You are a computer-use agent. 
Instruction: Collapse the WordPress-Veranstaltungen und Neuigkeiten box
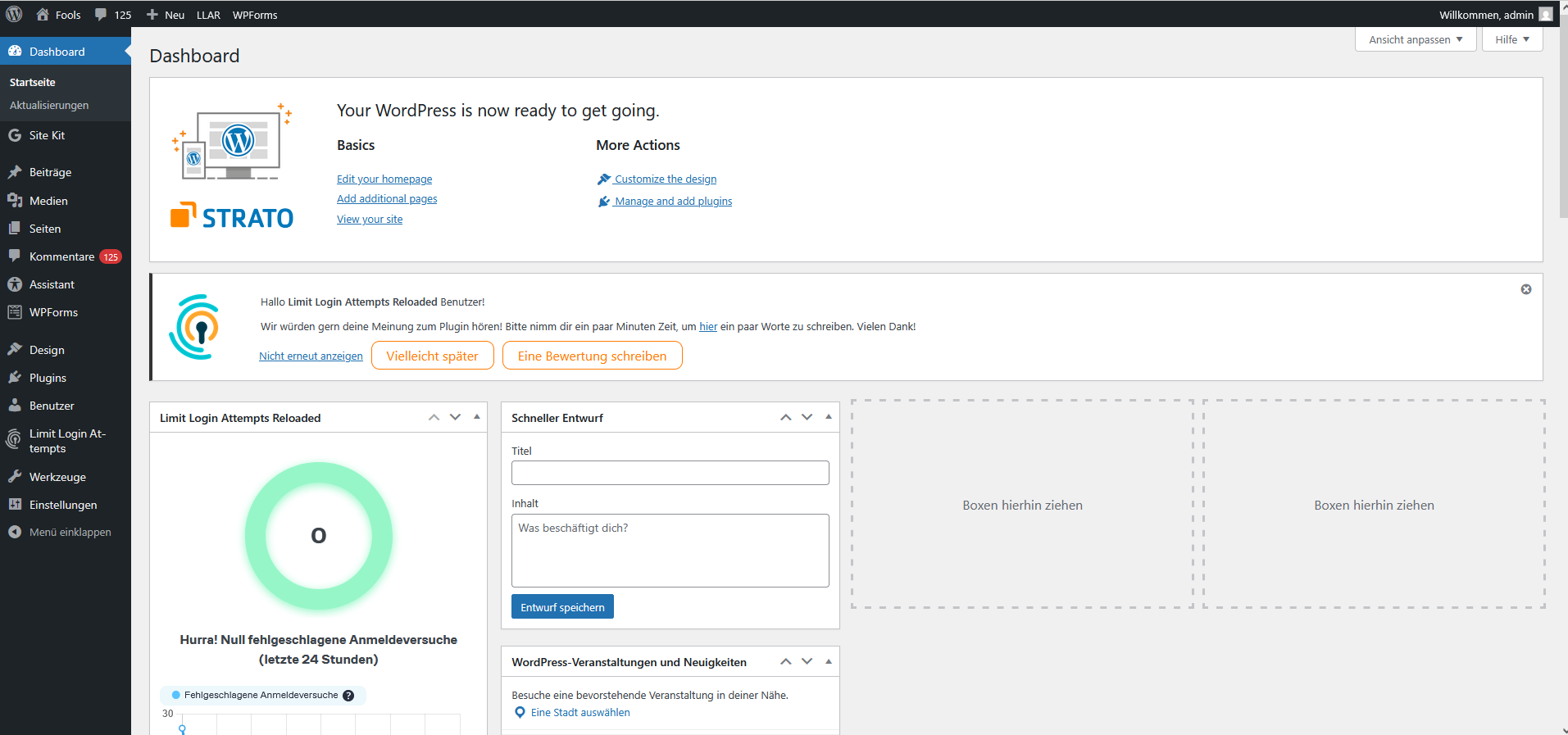click(829, 661)
